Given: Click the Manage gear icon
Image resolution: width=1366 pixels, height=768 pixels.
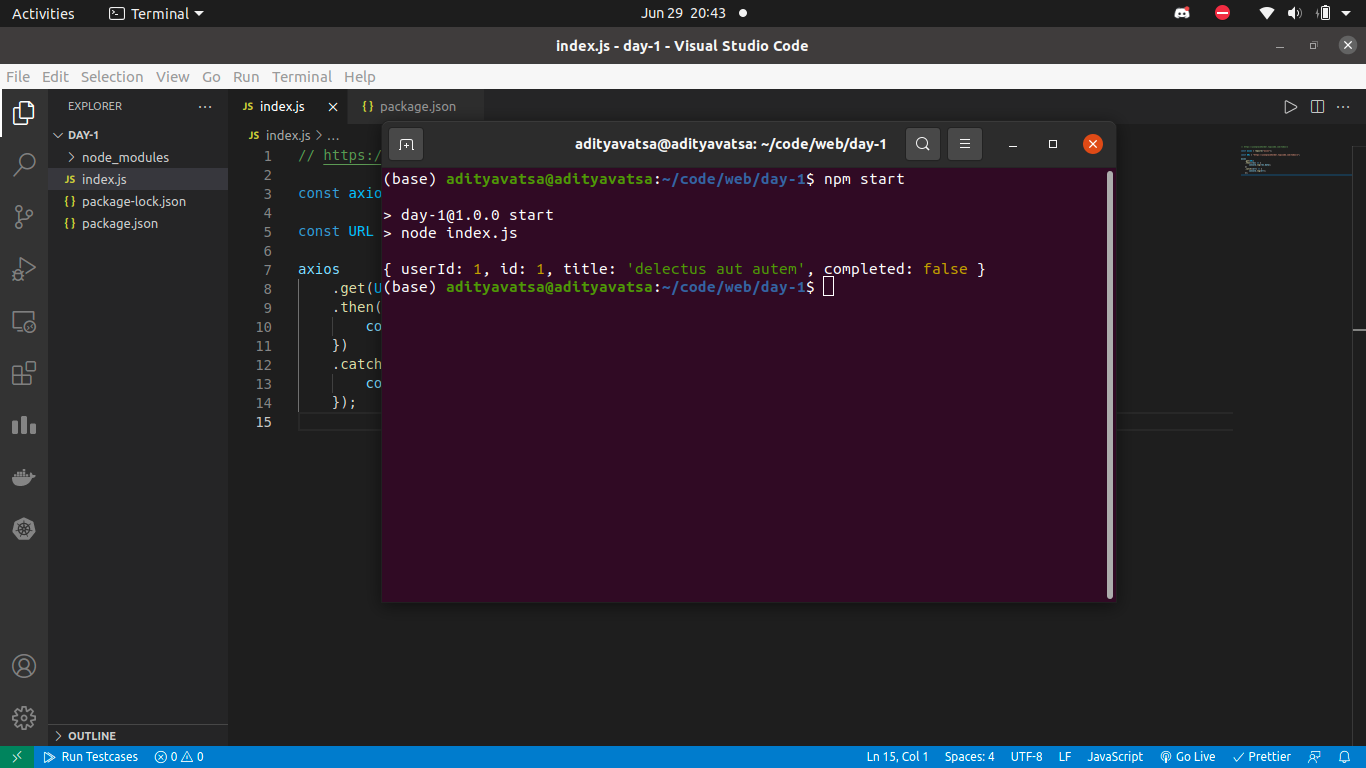Looking at the screenshot, I should pyautogui.click(x=24, y=717).
